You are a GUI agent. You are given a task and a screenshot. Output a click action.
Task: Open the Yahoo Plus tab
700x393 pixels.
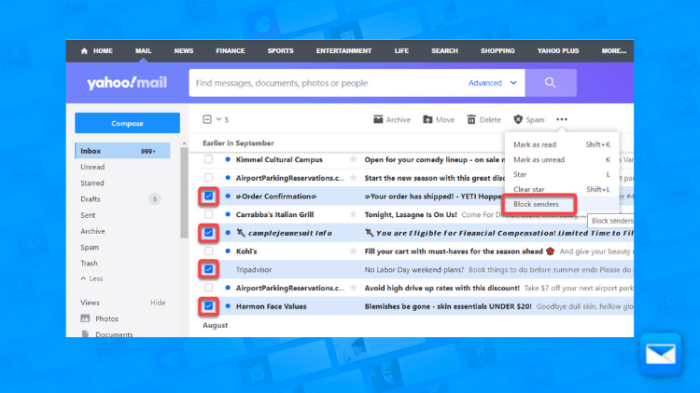coord(558,51)
